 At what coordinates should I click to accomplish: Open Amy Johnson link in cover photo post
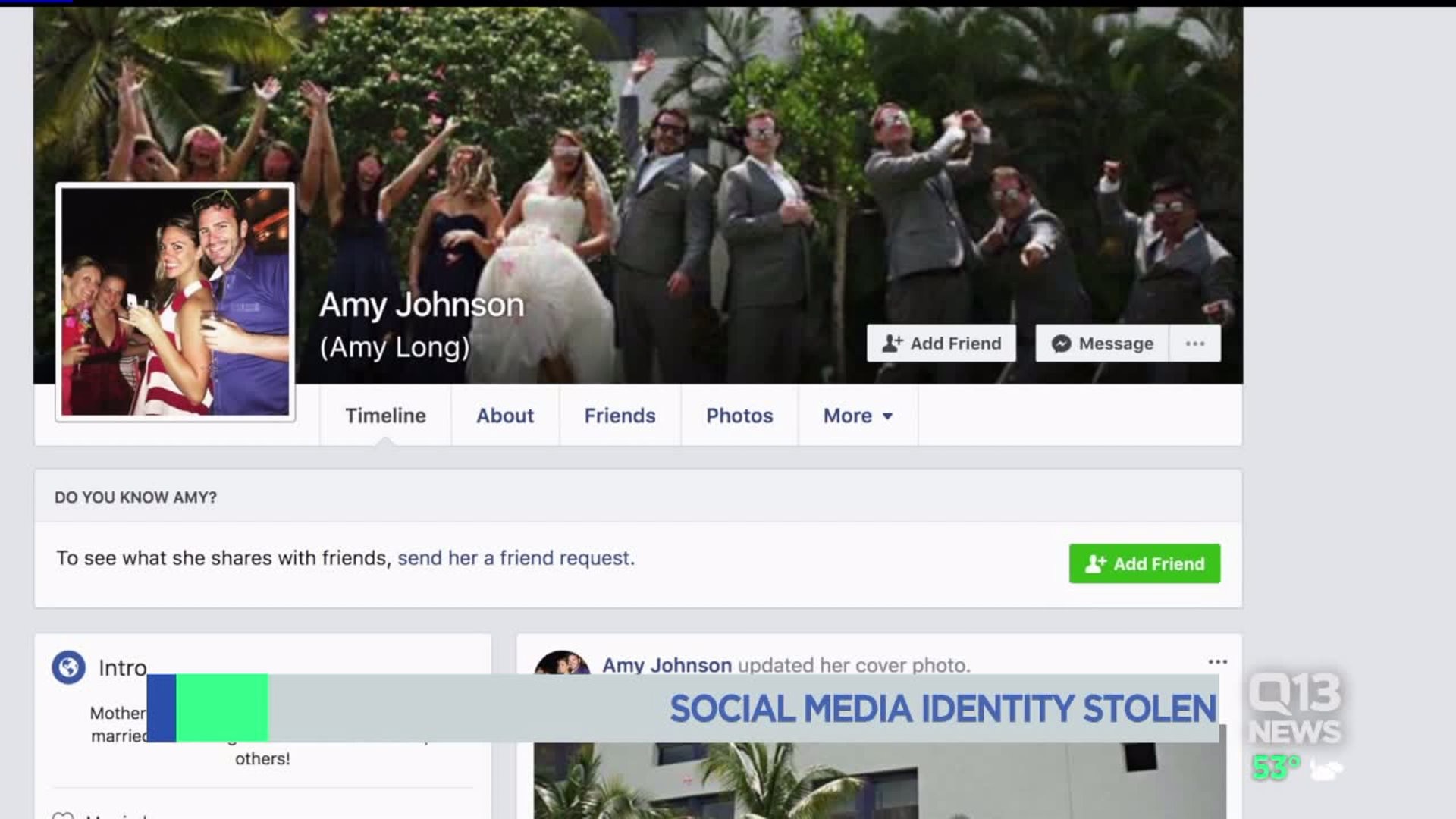click(x=667, y=665)
